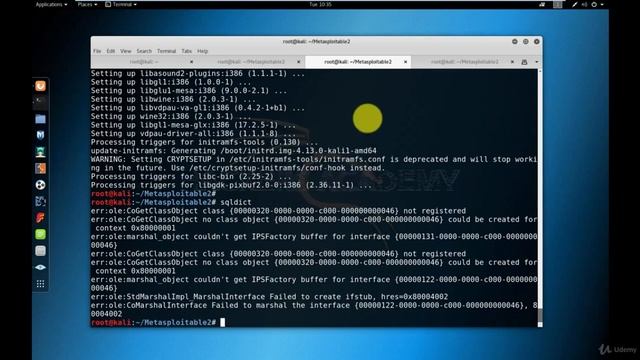Screen dimensions: 640x360
Task: Click the light gray square dock icon
Action: [x=40, y=251]
